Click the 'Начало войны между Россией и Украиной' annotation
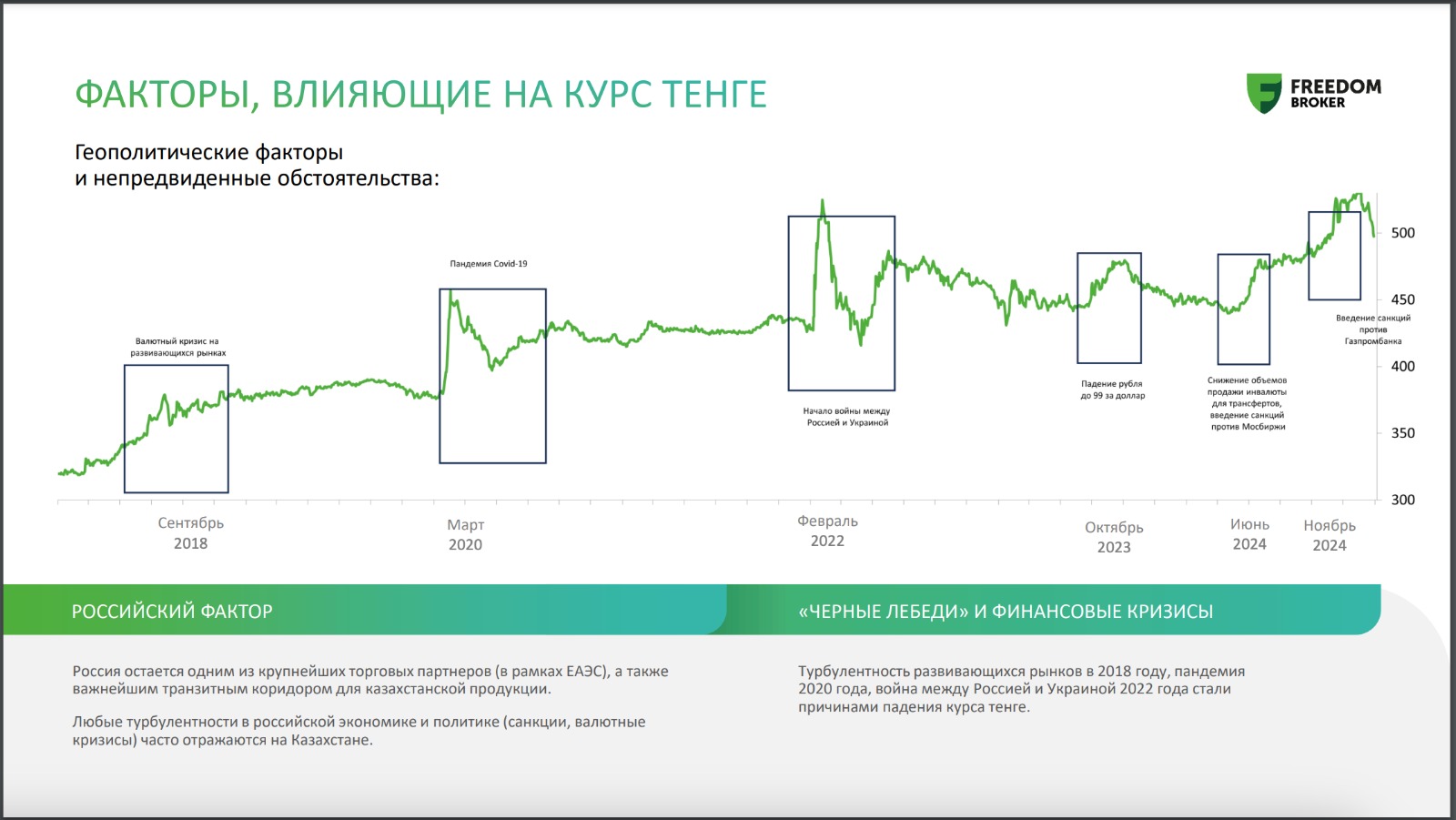This screenshot has width=1456, height=820. pos(847,417)
